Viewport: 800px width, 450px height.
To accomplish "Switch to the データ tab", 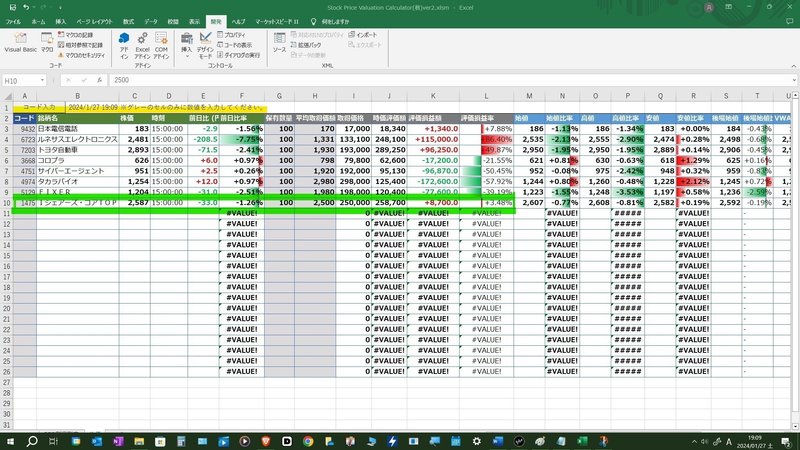I will [151, 21].
